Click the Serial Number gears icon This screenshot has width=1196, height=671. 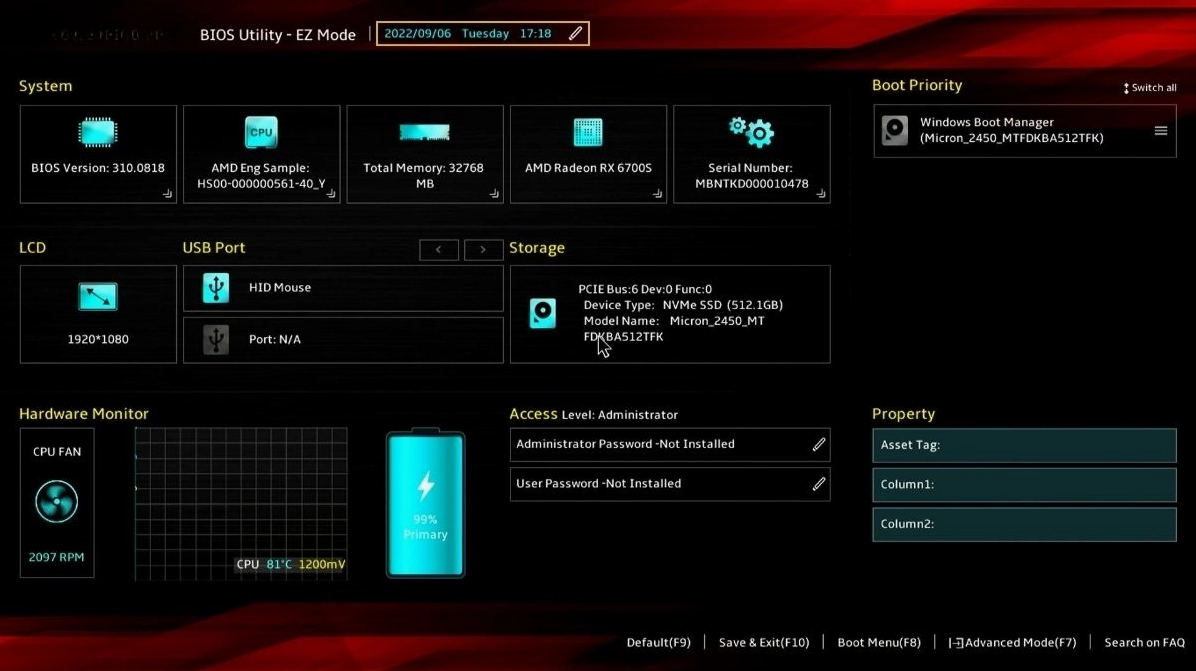751,131
